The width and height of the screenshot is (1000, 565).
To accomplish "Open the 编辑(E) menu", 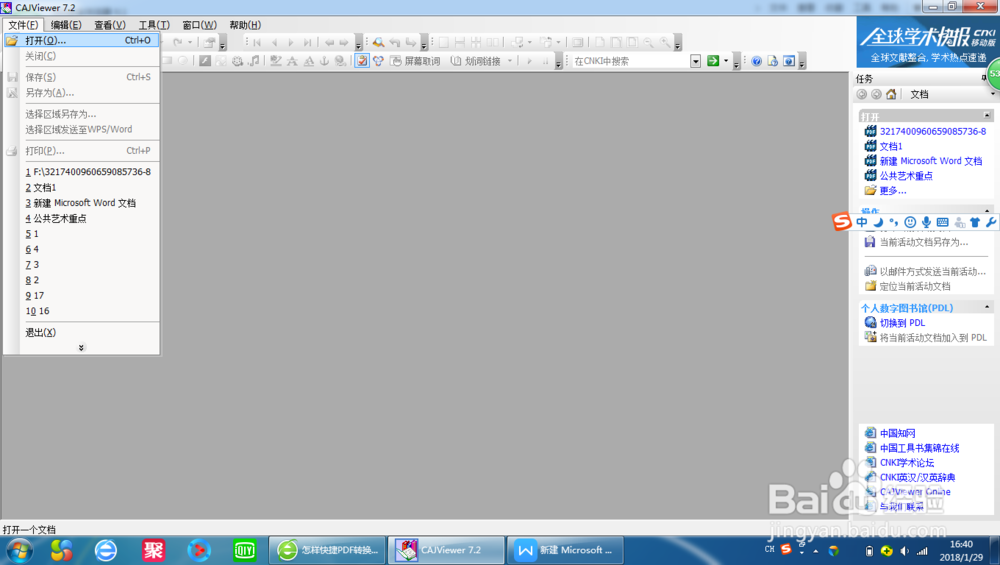I will [x=66, y=25].
